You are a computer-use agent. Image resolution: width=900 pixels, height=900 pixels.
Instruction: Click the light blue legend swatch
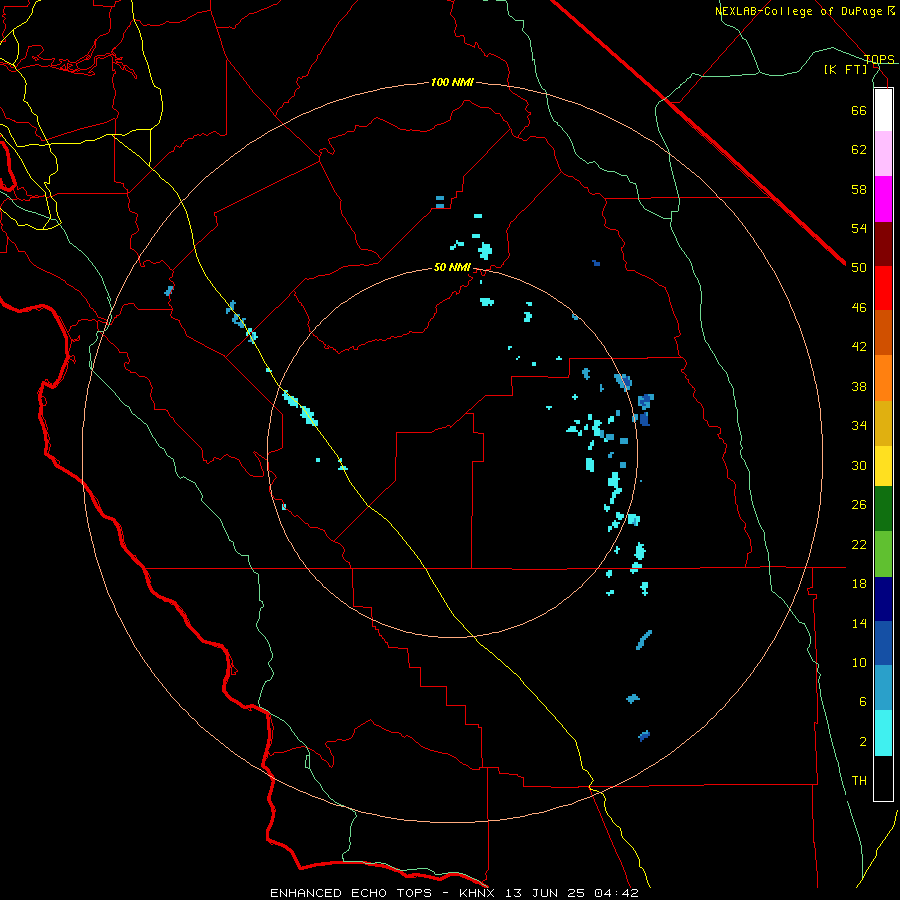[x=883, y=687]
